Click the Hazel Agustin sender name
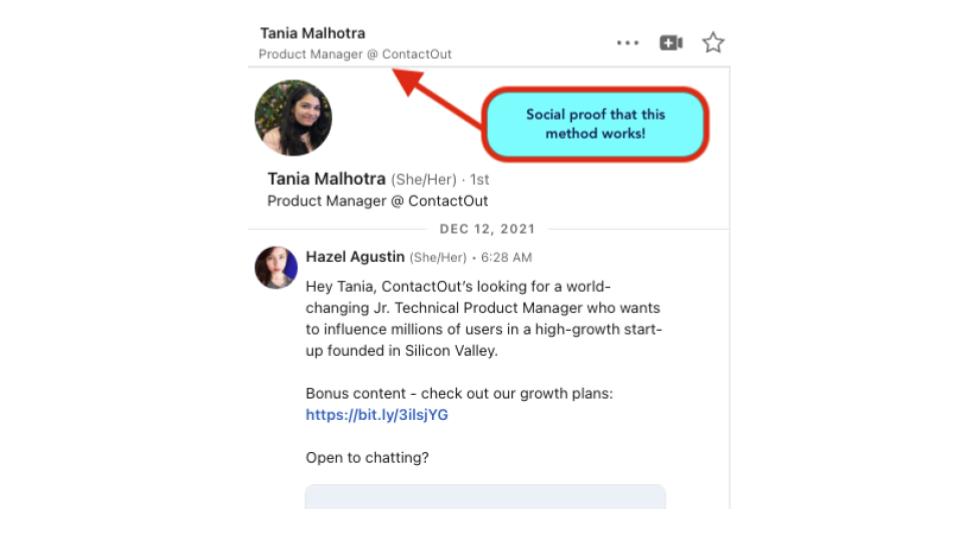Image resolution: width=960 pixels, height=540 pixels. 355,257
